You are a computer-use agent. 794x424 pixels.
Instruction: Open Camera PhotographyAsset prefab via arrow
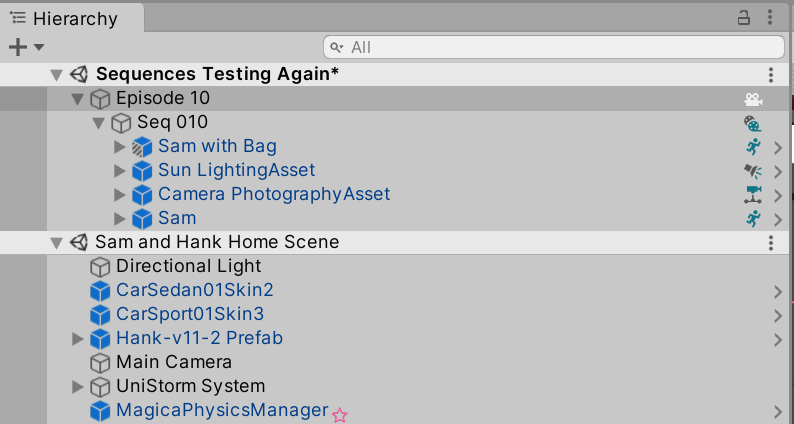click(x=778, y=196)
